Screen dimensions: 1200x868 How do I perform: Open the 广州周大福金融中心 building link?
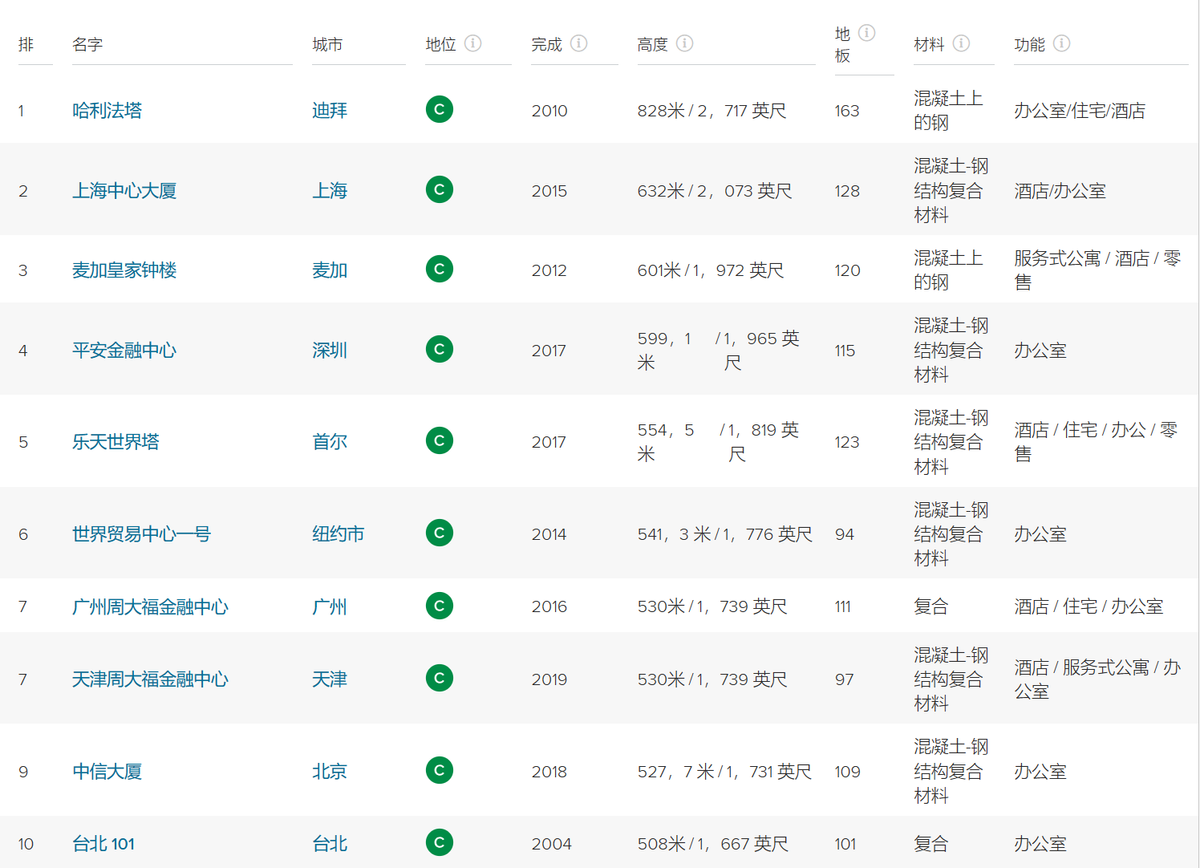coord(151,606)
